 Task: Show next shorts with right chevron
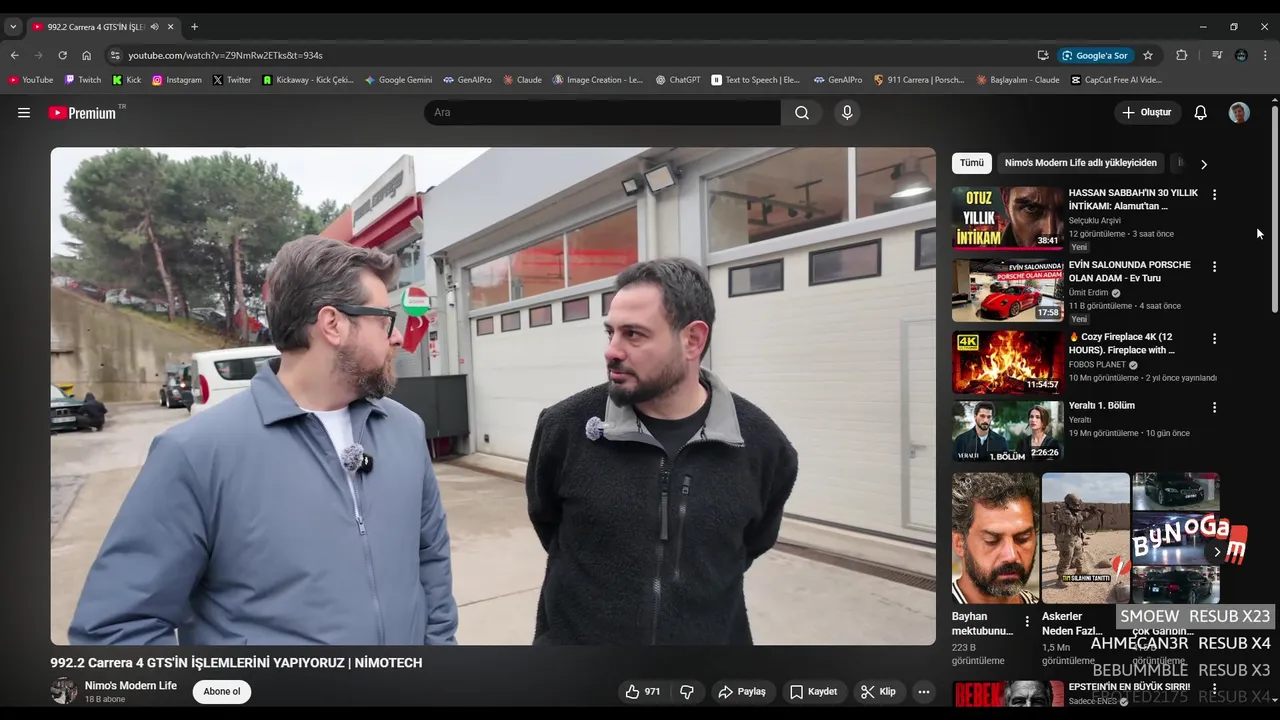click(x=1217, y=551)
